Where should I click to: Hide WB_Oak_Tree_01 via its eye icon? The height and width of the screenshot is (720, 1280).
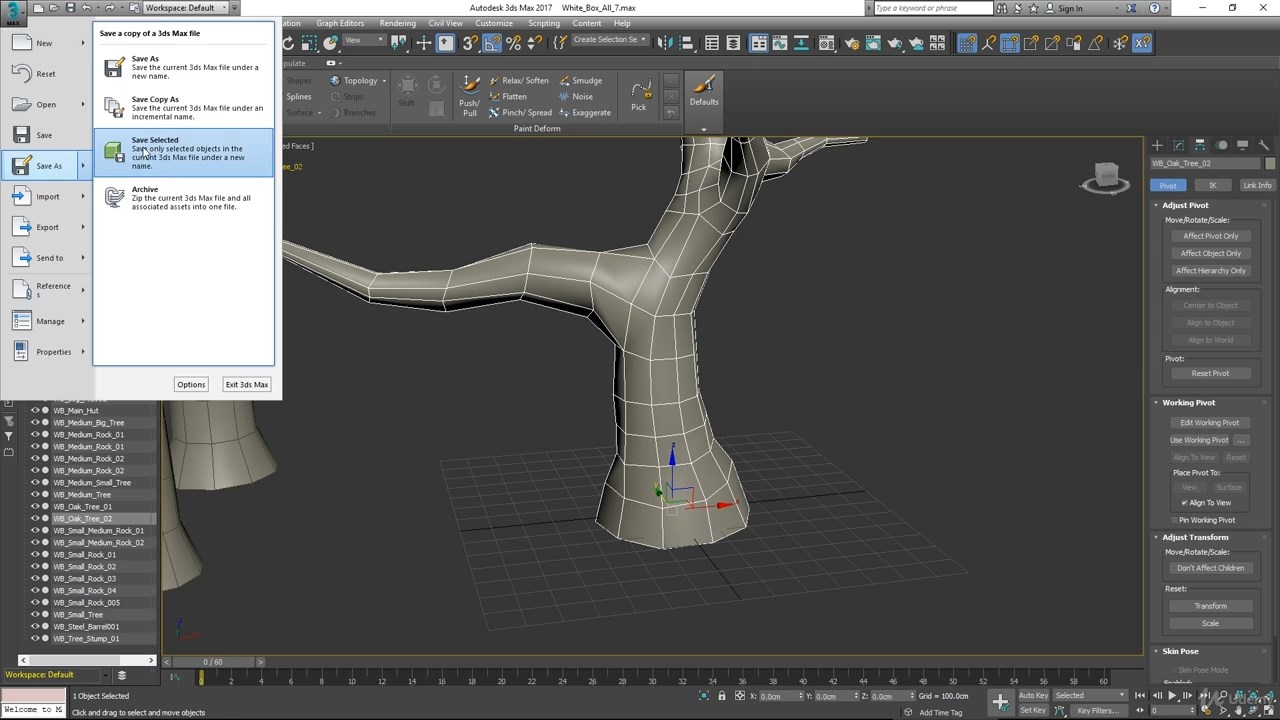(35, 506)
